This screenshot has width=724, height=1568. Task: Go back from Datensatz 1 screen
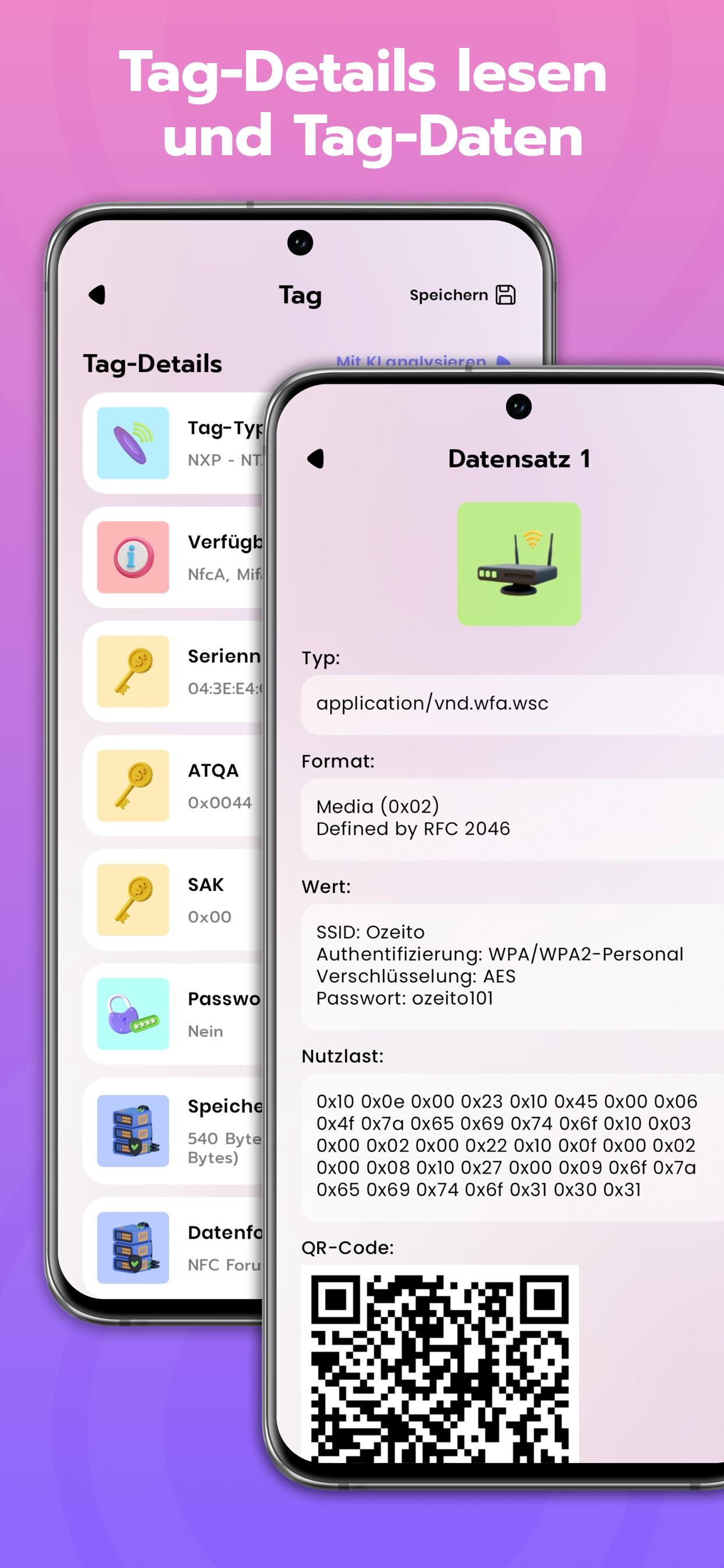click(x=316, y=459)
